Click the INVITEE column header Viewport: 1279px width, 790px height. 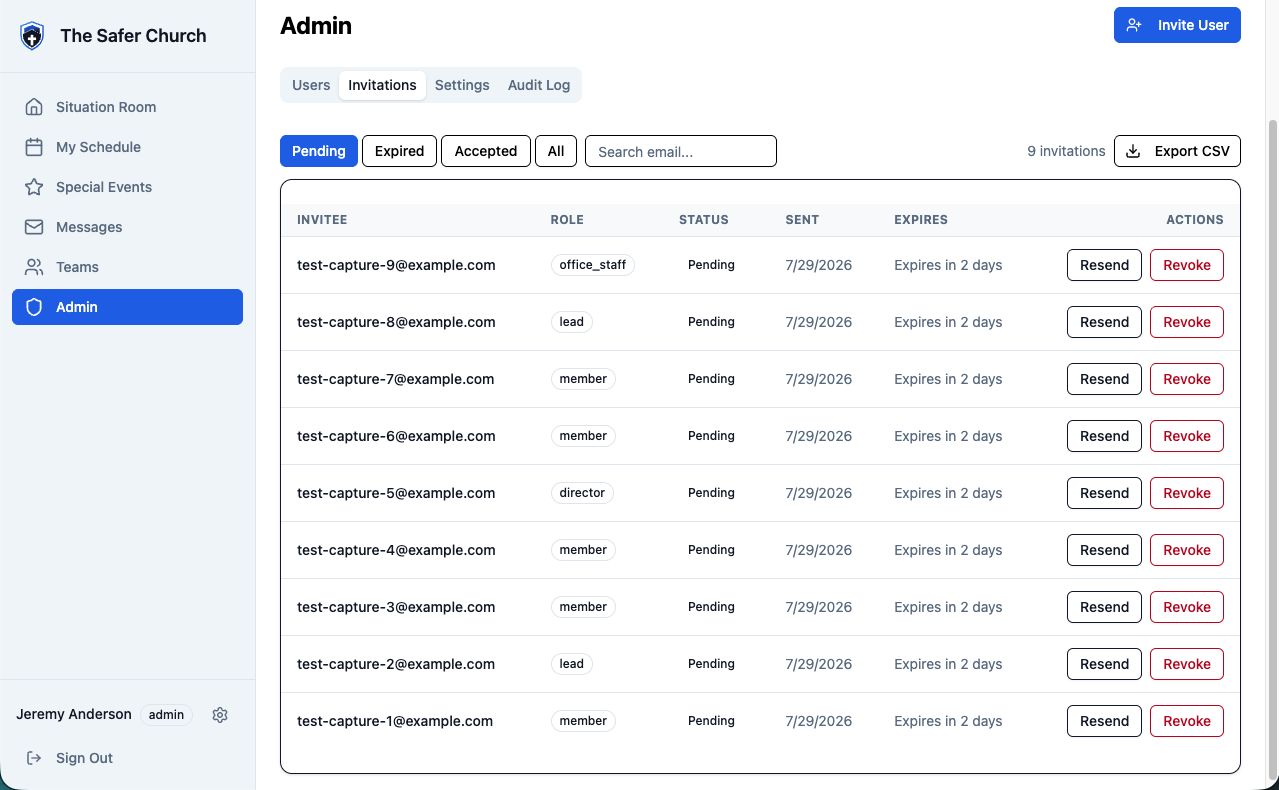[322, 220]
